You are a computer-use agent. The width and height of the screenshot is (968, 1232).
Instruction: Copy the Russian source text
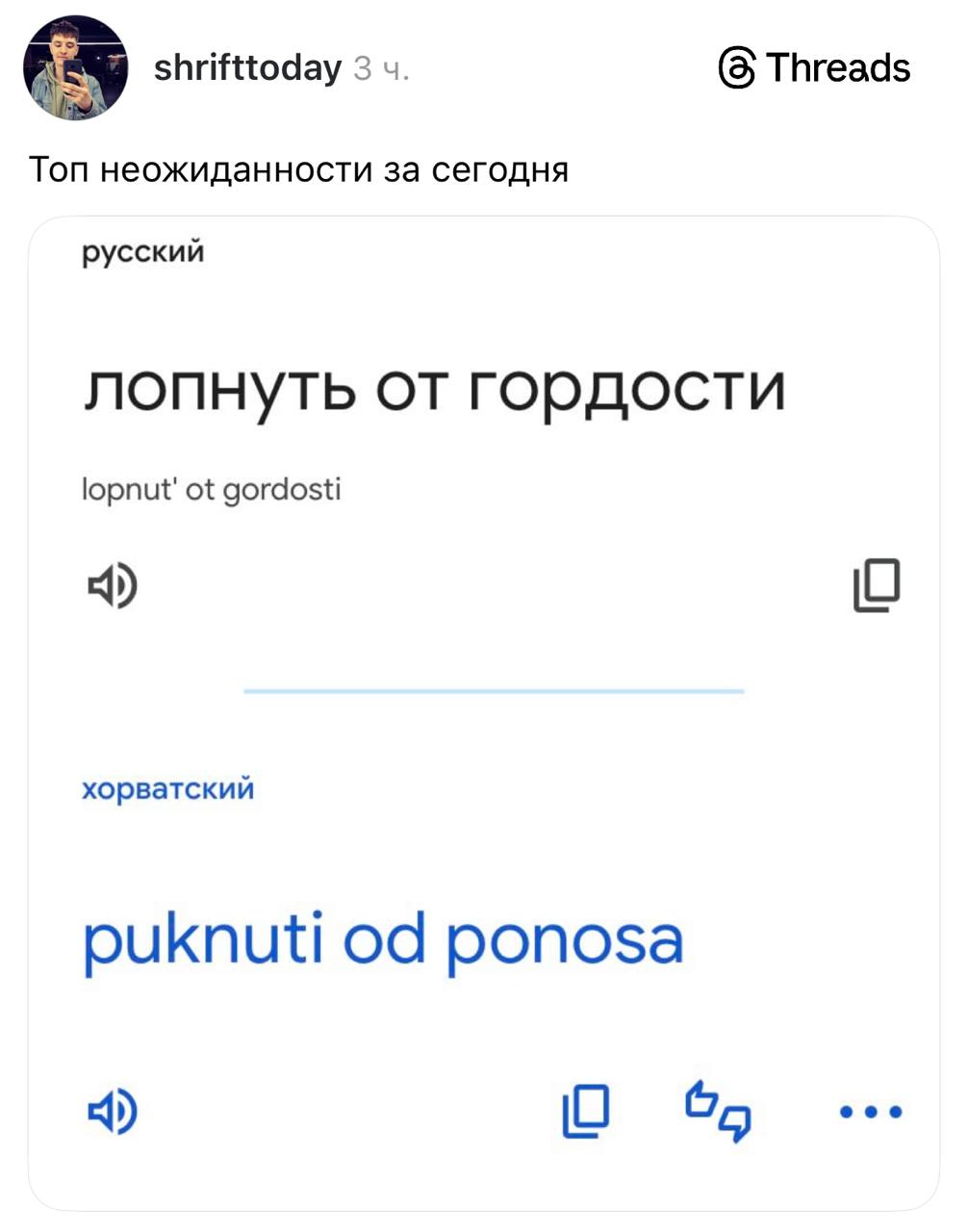[x=876, y=585]
